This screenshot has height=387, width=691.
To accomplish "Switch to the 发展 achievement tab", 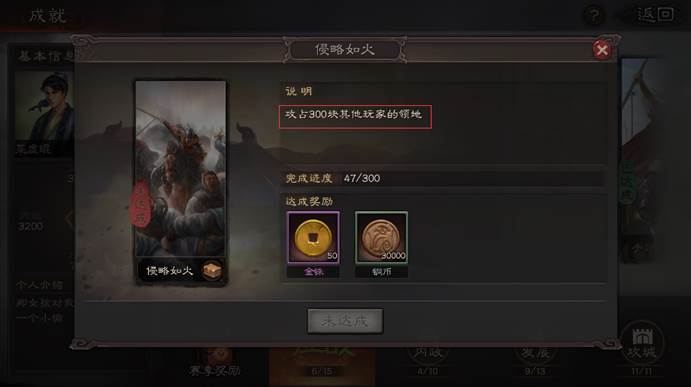I will [535, 357].
